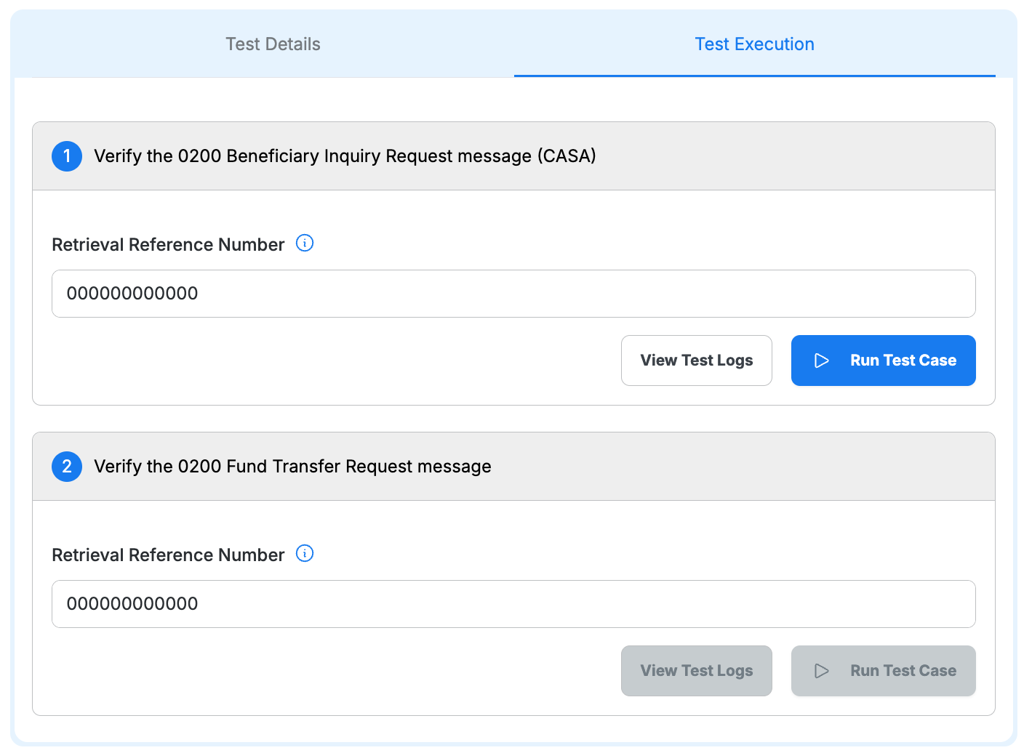This screenshot has width=1024, height=753.
Task: Click the info icon beside Retrieval Reference Number in step 1
Action: tap(304, 243)
